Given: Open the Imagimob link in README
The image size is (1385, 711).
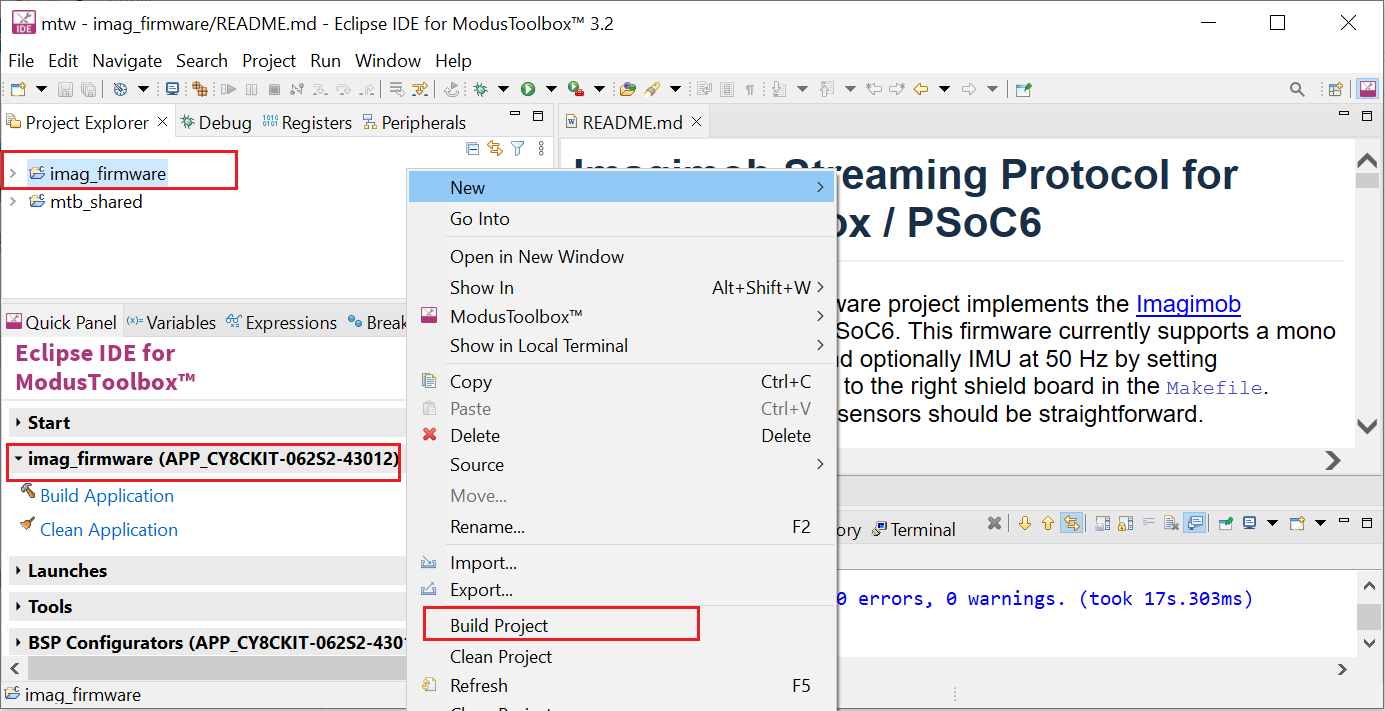Looking at the screenshot, I should [x=1188, y=304].
